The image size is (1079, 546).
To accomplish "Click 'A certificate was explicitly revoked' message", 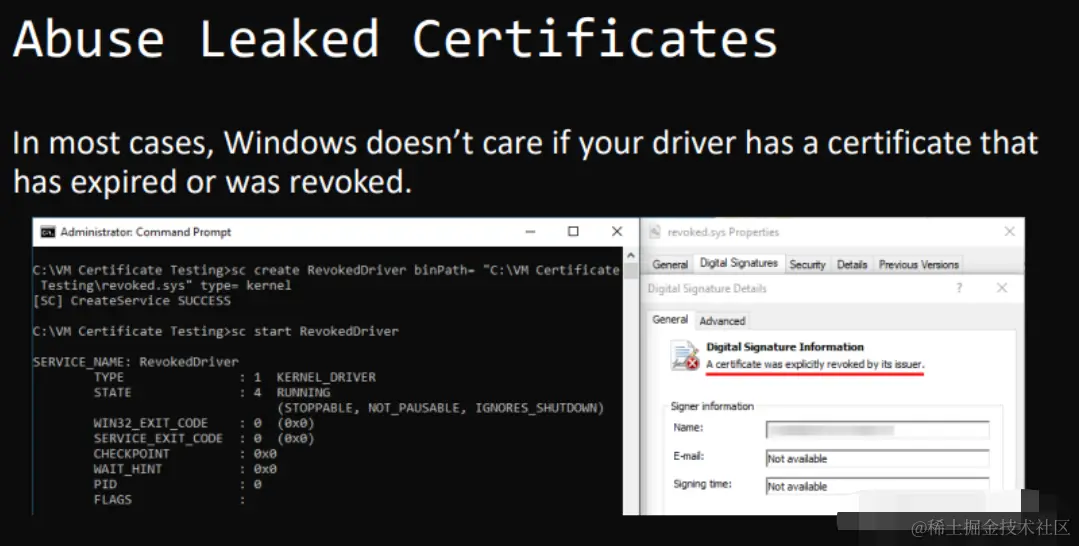I will tap(815, 364).
